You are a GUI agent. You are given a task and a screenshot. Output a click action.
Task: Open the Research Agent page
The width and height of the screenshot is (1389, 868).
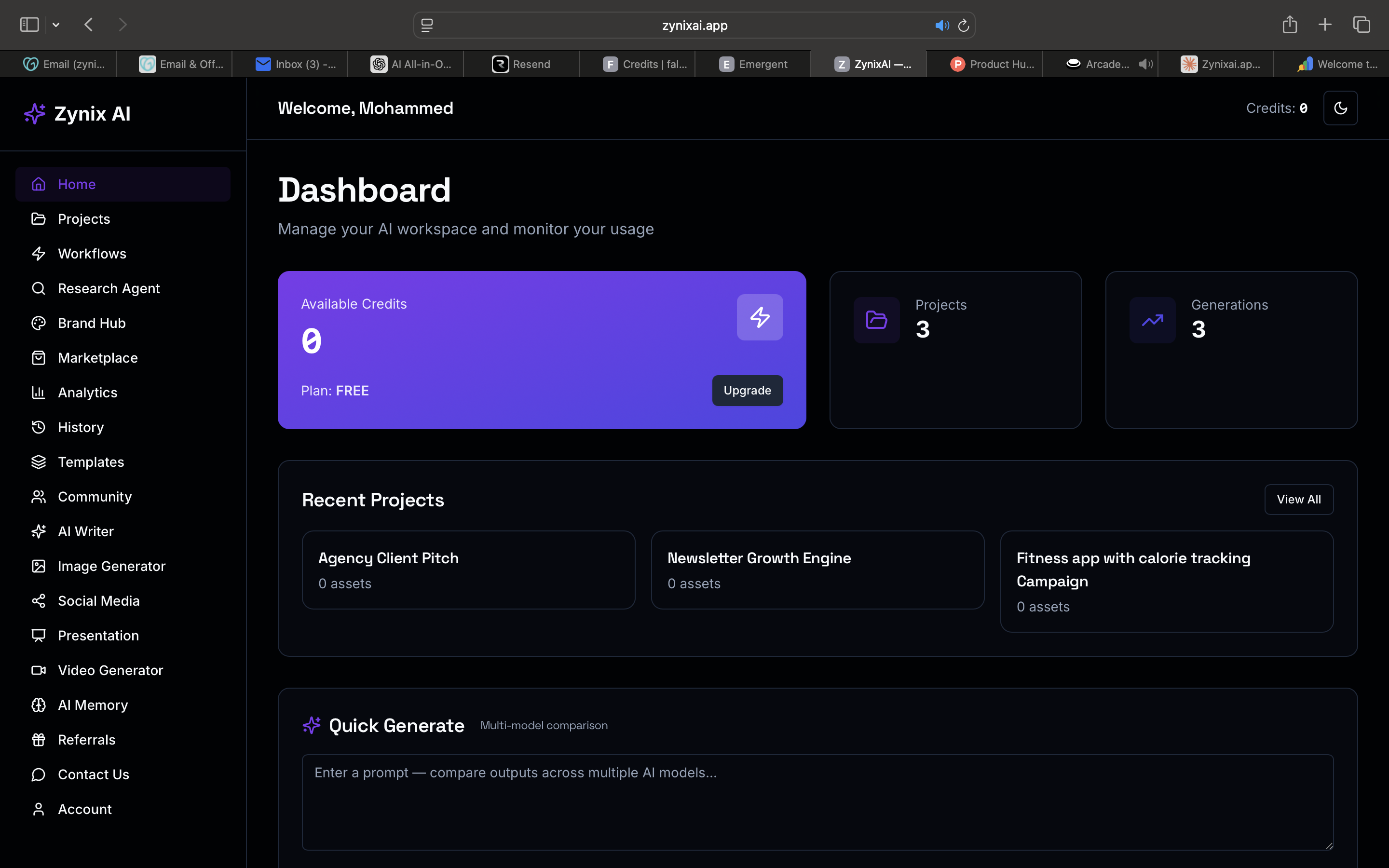(x=109, y=288)
